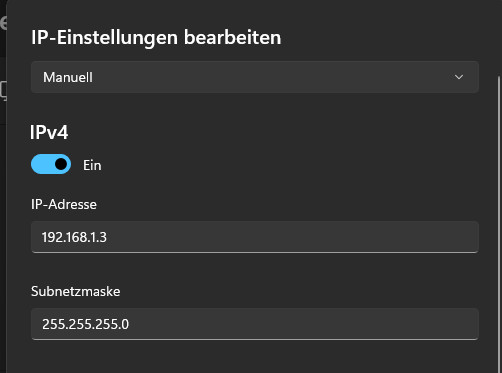The image size is (502, 373).
Task: Click the cut-off letter in the background title
Action: tap(3, 23)
